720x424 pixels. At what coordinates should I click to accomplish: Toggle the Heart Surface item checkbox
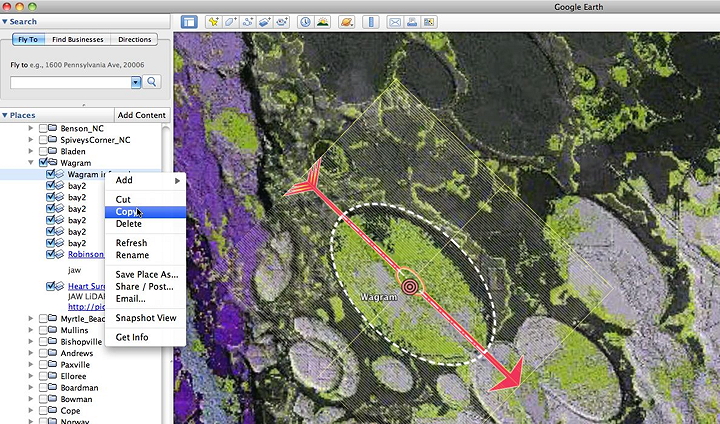click(x=50, y=287)
